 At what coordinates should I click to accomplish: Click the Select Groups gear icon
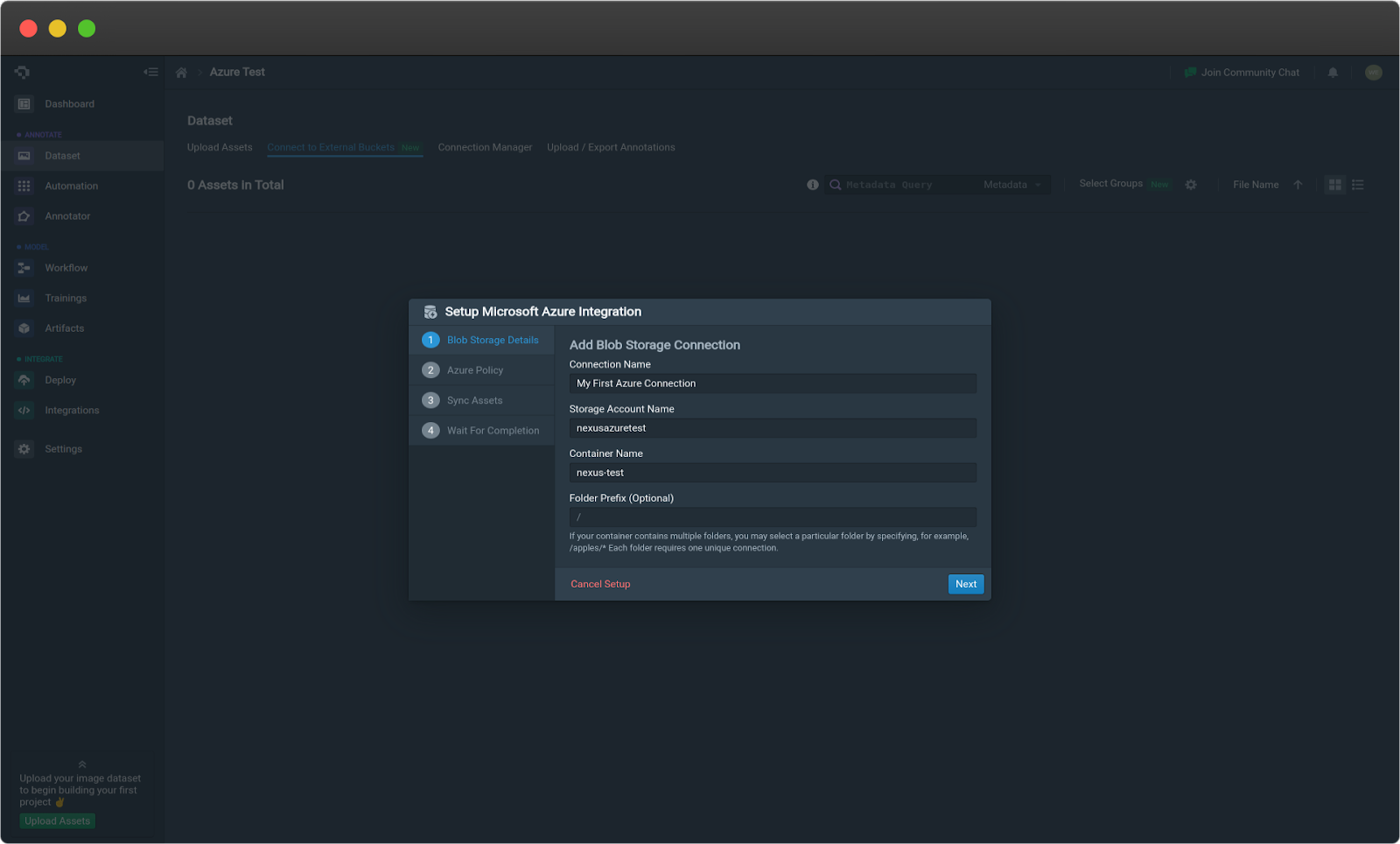(x=1191, y=185)
